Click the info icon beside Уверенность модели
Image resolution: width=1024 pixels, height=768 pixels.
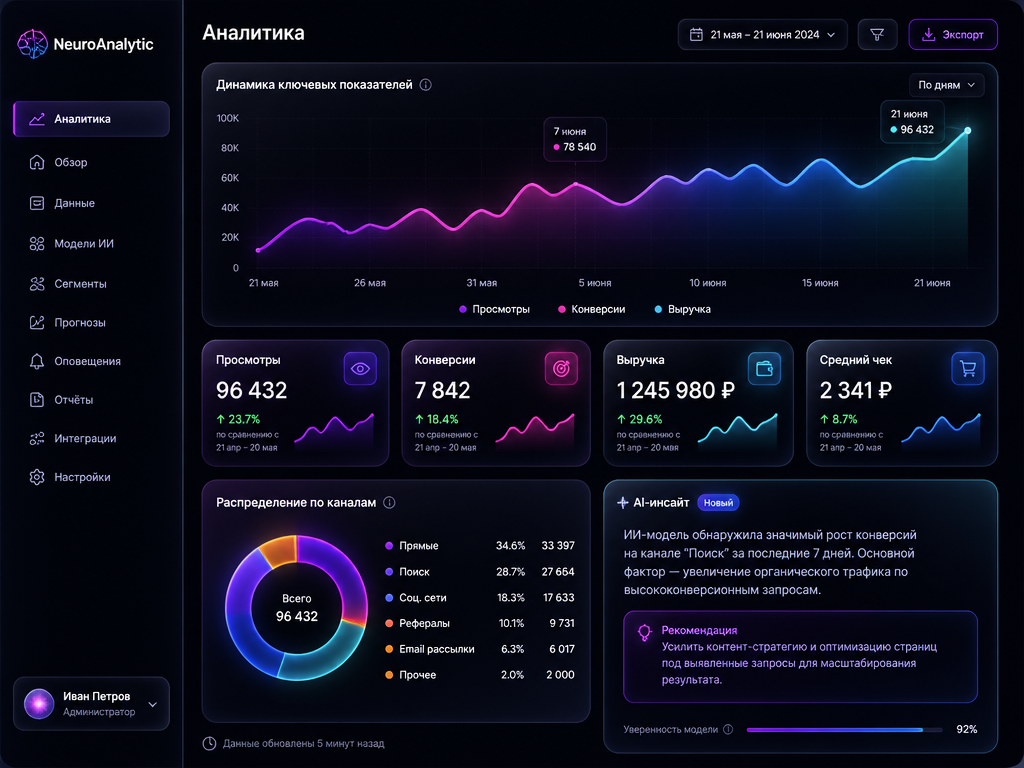pyautogui.click(x=728, y=729)
